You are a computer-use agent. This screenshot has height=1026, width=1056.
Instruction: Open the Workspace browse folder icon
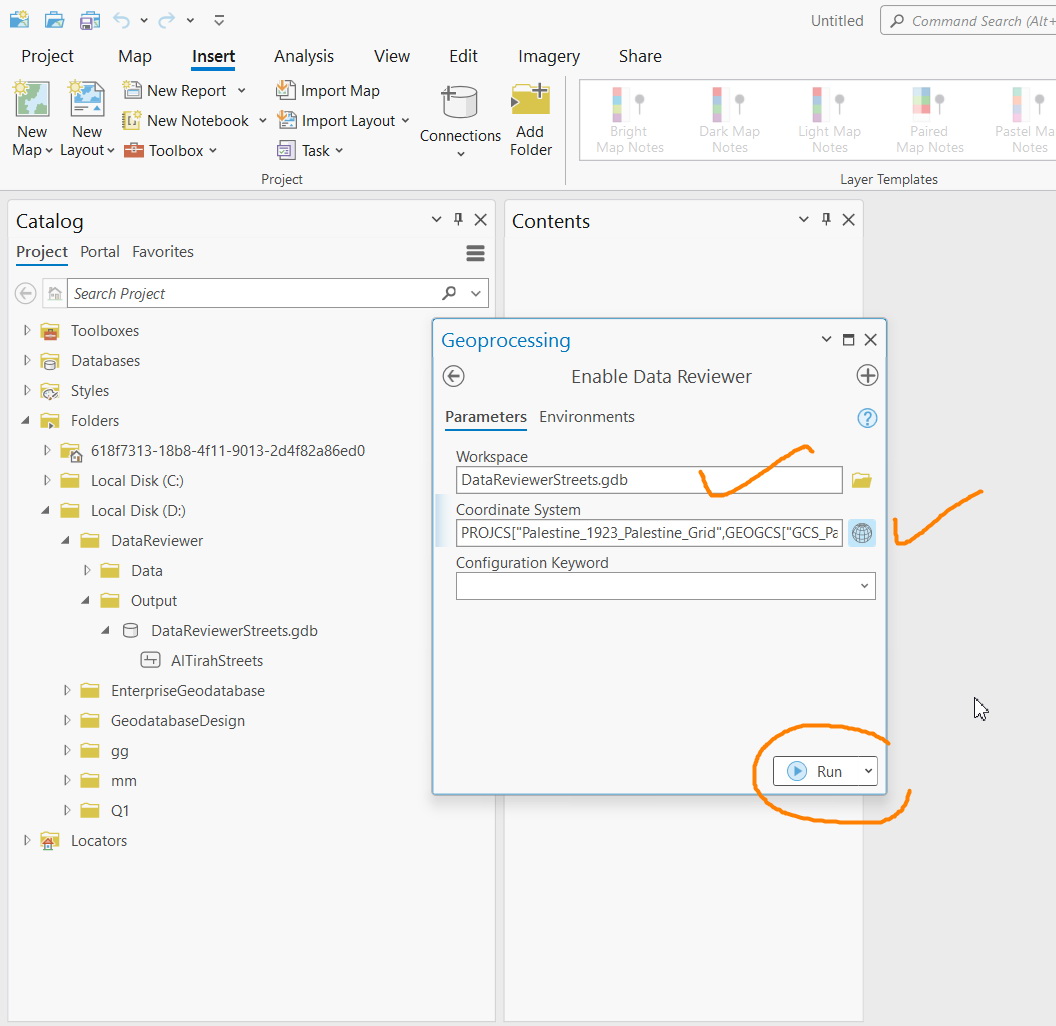point(861,480)
